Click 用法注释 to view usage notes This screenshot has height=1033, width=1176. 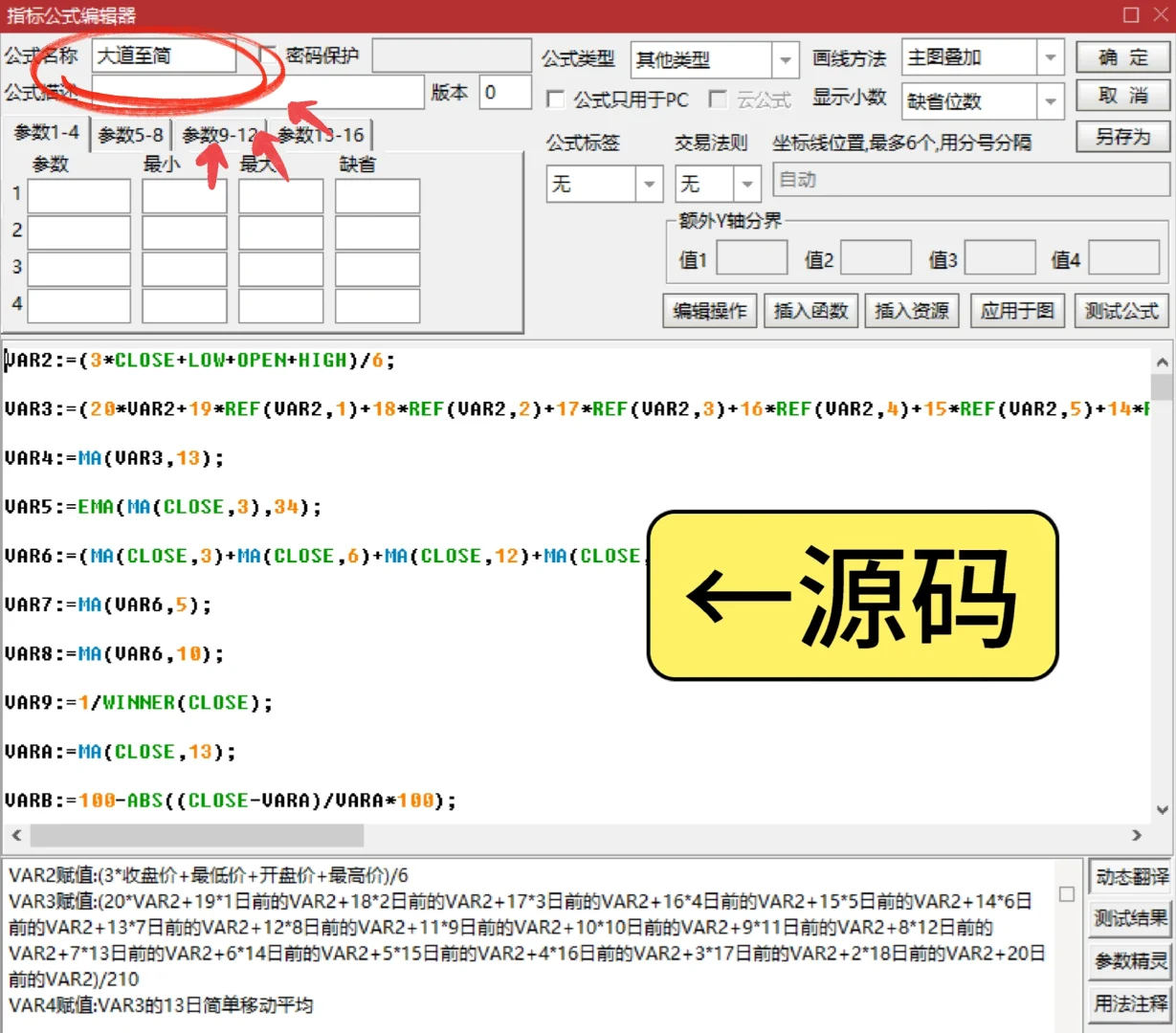[1128, 1003]
